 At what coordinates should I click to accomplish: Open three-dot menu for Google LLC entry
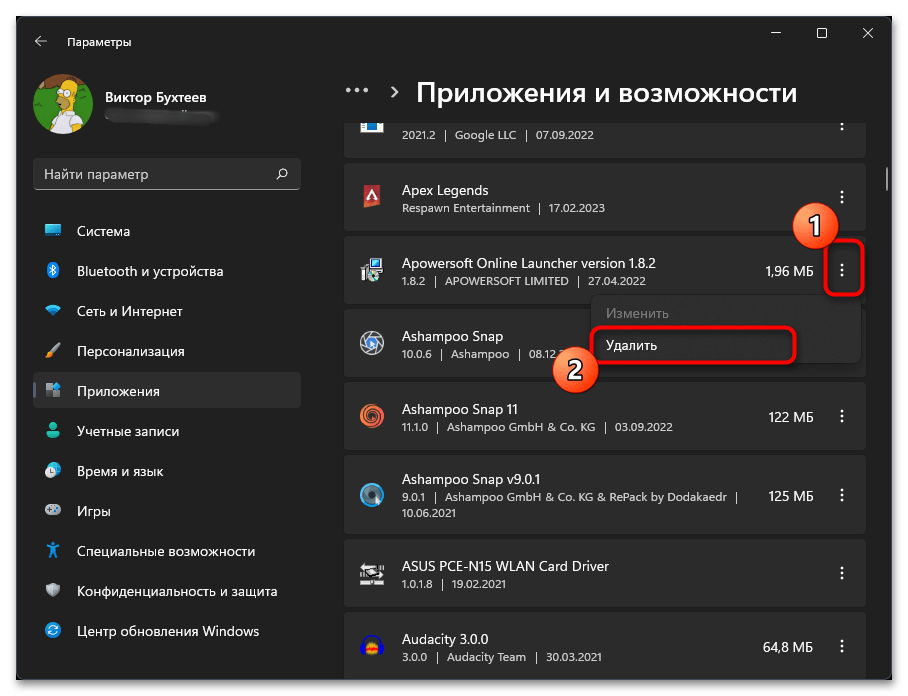(x=841, y=126)
